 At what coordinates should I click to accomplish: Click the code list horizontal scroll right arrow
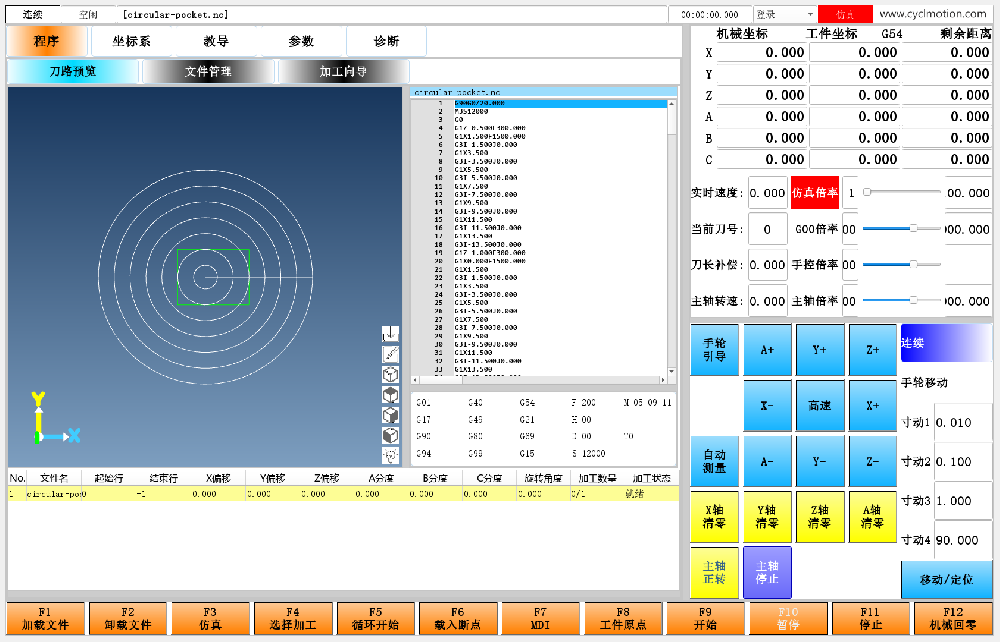point(663,380)
